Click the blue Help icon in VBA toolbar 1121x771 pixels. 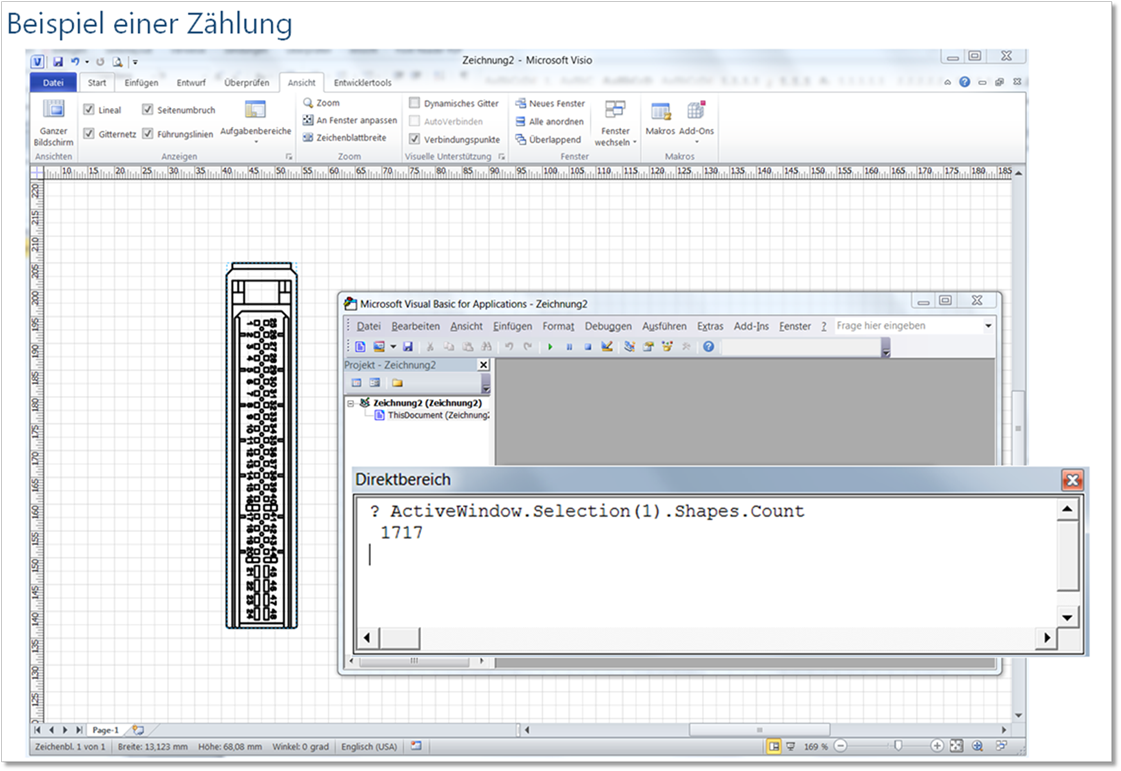tap(708, 347)
